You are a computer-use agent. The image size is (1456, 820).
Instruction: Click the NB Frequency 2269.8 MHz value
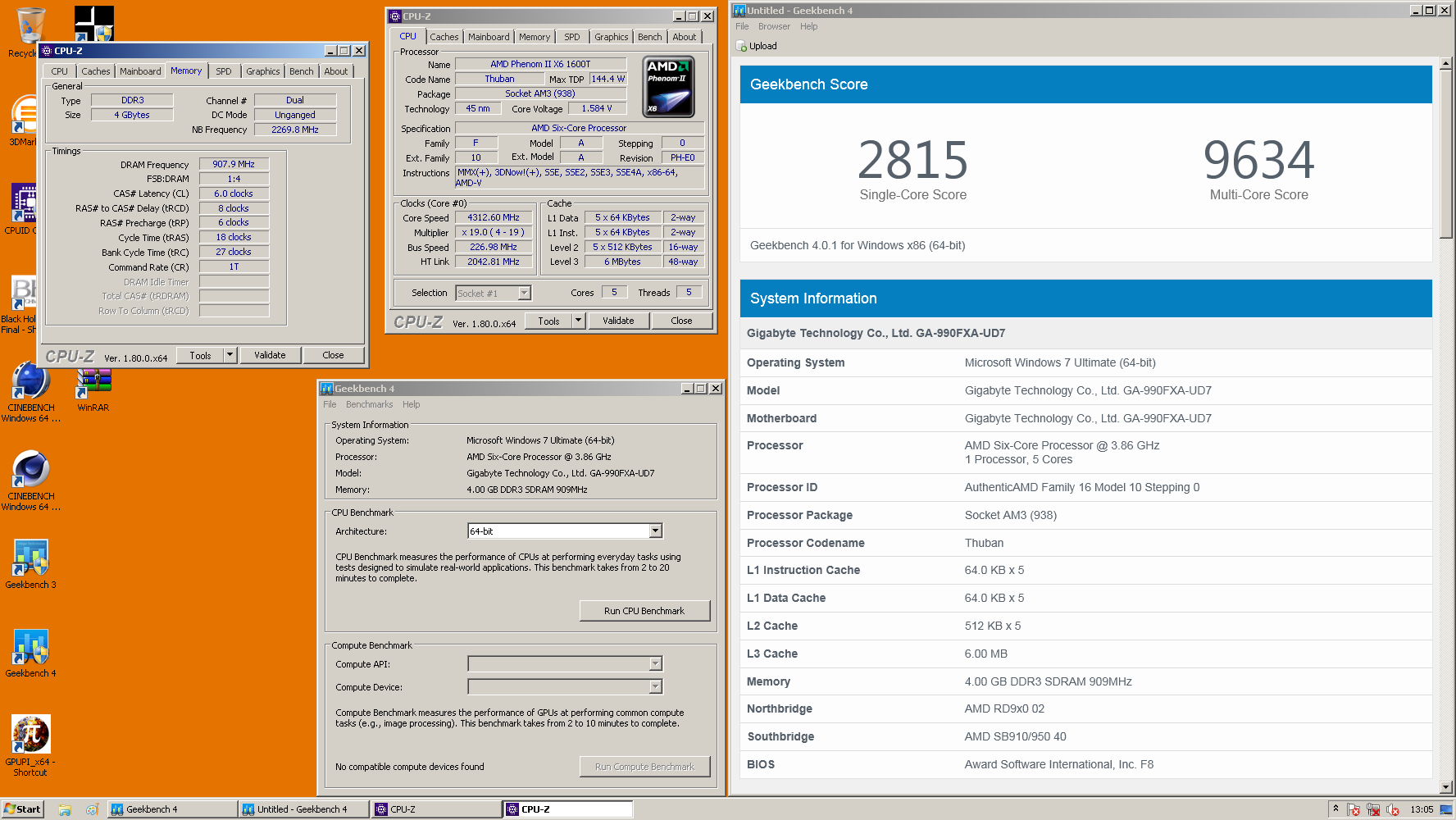coord(295,130)
